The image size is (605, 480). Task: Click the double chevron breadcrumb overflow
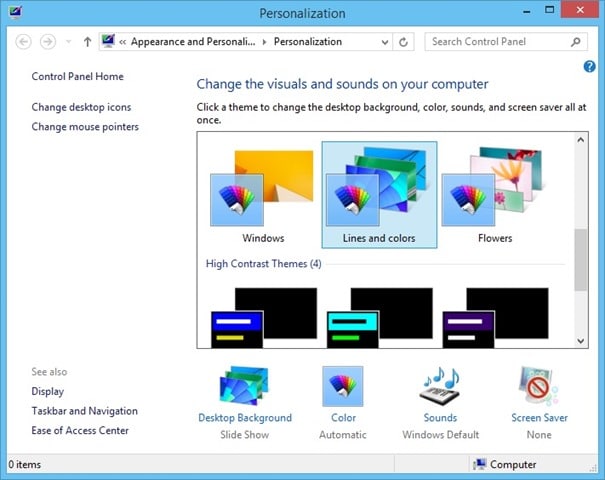(122, 42)
